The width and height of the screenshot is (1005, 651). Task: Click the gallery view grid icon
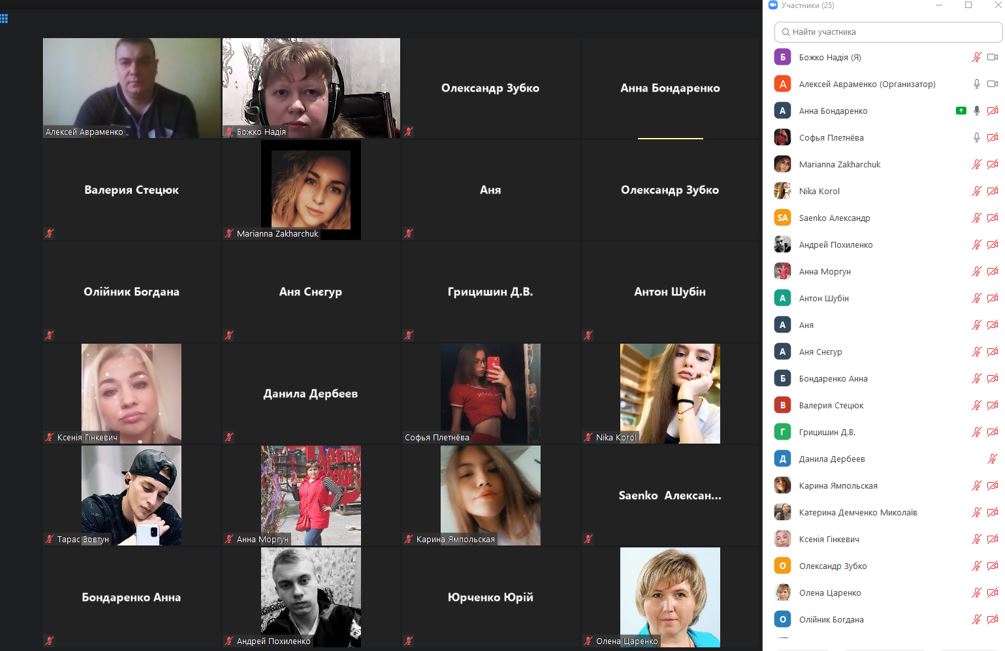click(4, 18)
